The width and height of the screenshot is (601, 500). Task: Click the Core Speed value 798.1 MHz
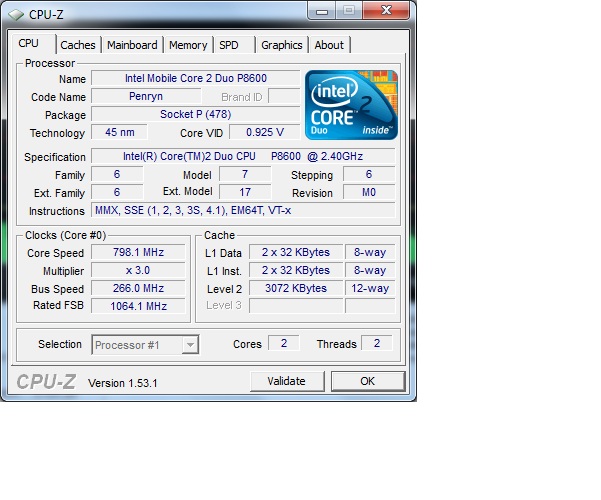coord(138,252)
